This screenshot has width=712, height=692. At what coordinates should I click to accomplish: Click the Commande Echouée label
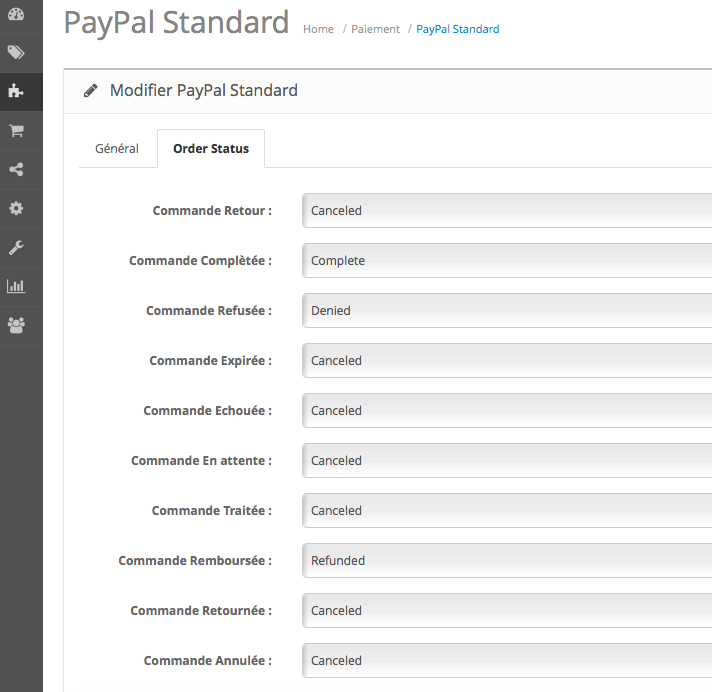[208, 410]
